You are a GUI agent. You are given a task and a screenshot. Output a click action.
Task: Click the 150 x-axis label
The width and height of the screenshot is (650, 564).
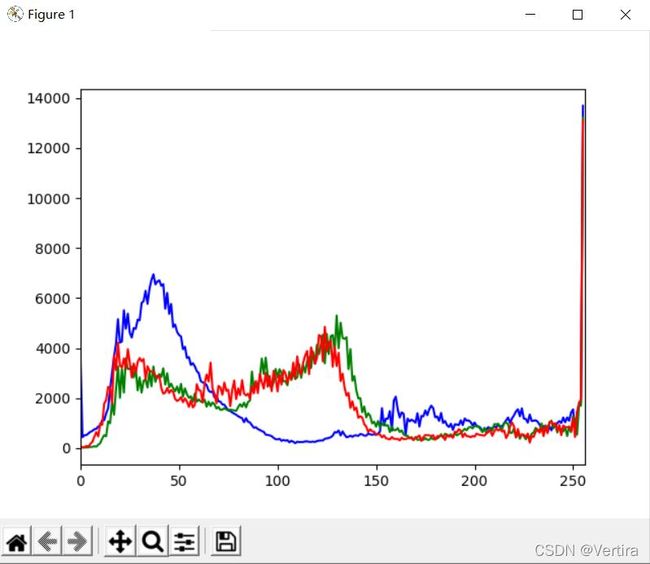[x=376, y=481]
